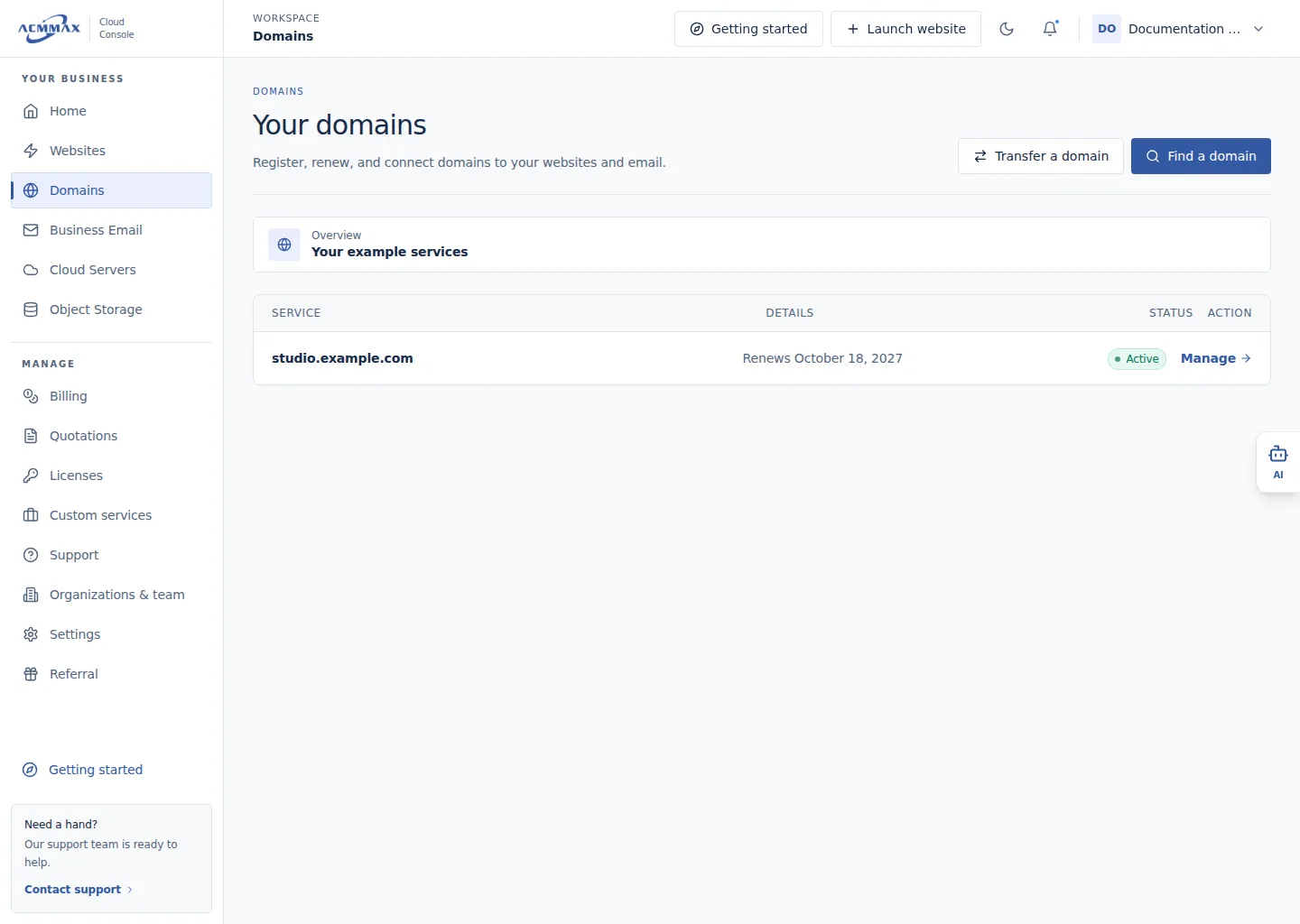Click the Getting started header button
This screenshot has width=1300, height=924.
click(748, 29)
